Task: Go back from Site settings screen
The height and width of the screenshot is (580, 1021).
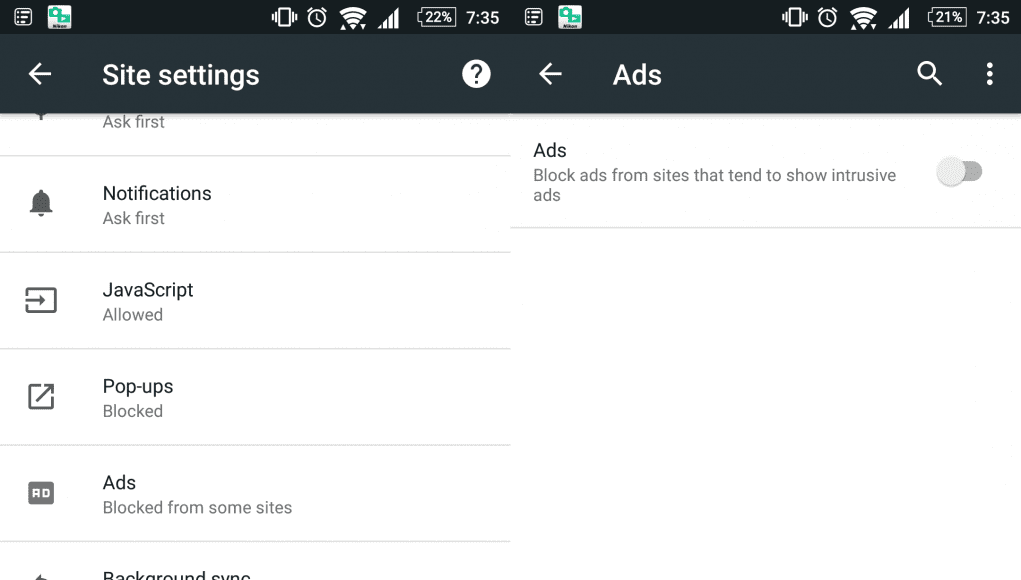Action: coord(40,74)
